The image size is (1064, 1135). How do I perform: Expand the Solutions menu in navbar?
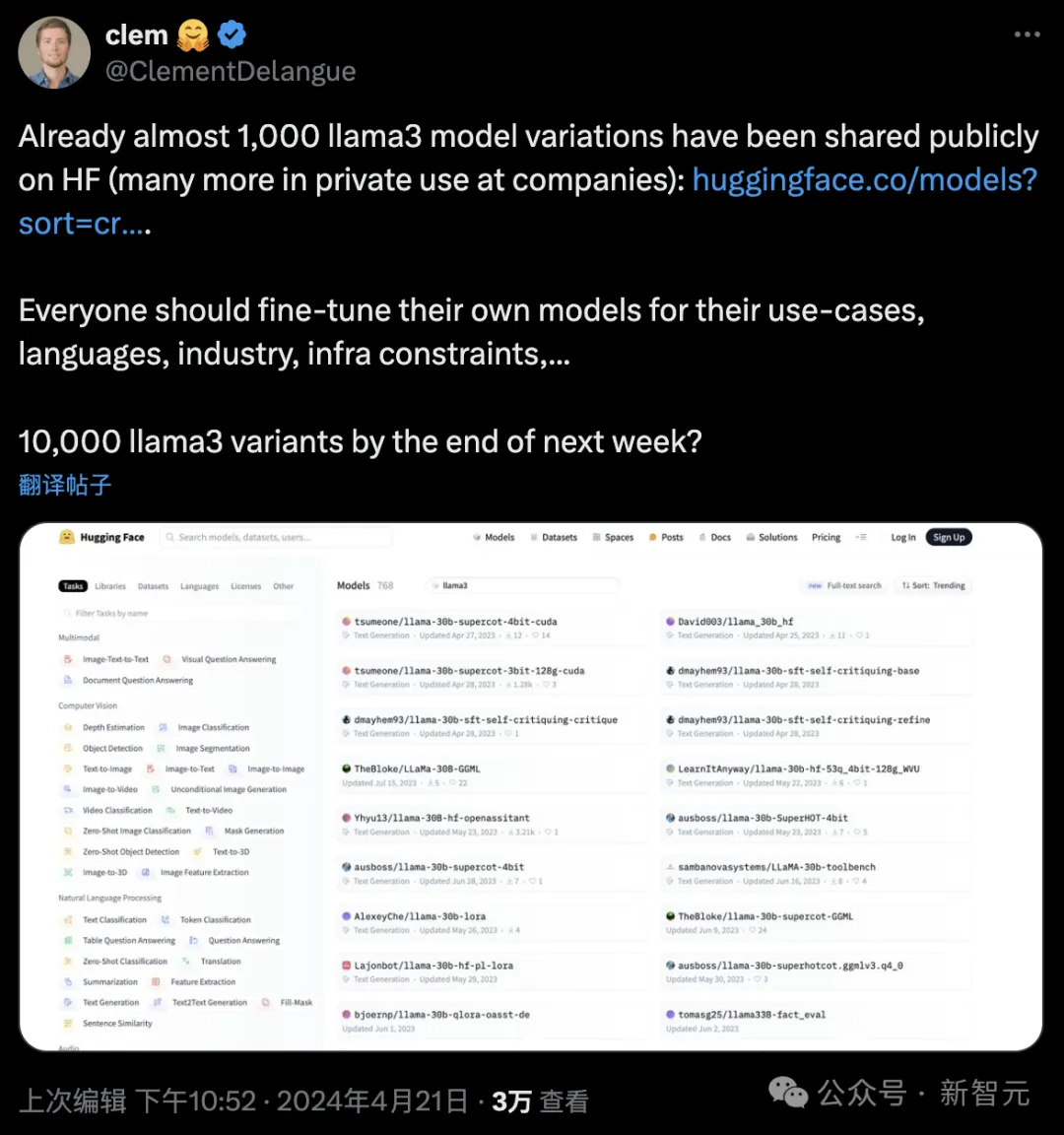[771, 537]
